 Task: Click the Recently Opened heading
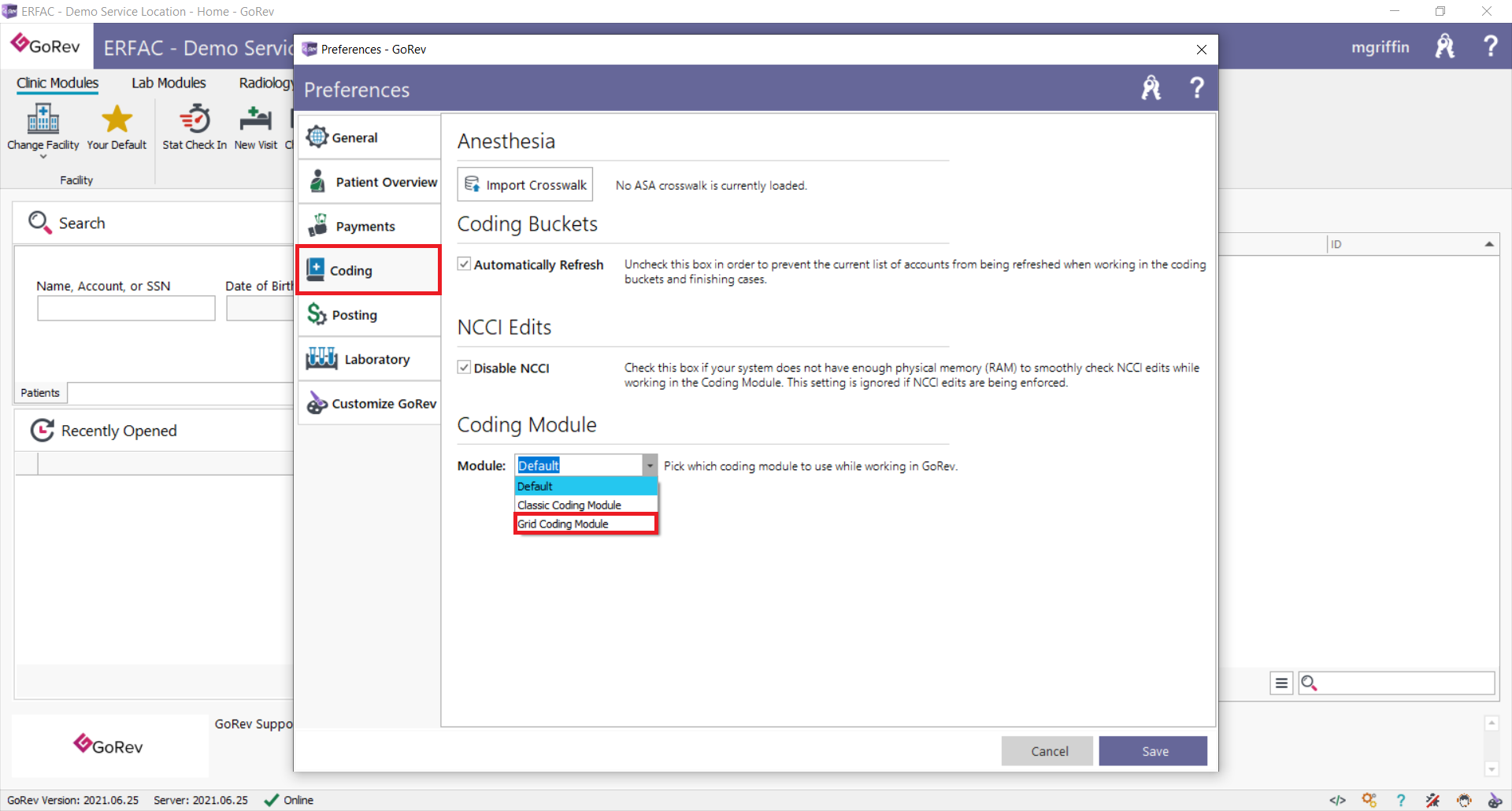[x=119, y=431]
